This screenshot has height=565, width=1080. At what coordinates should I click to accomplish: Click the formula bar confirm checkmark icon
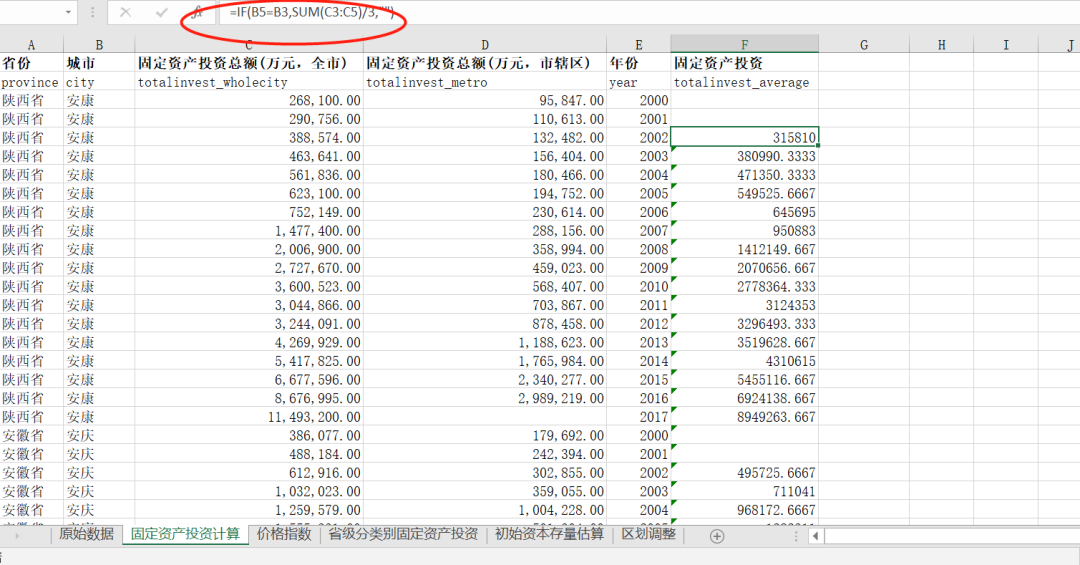(x=162, y=12)
